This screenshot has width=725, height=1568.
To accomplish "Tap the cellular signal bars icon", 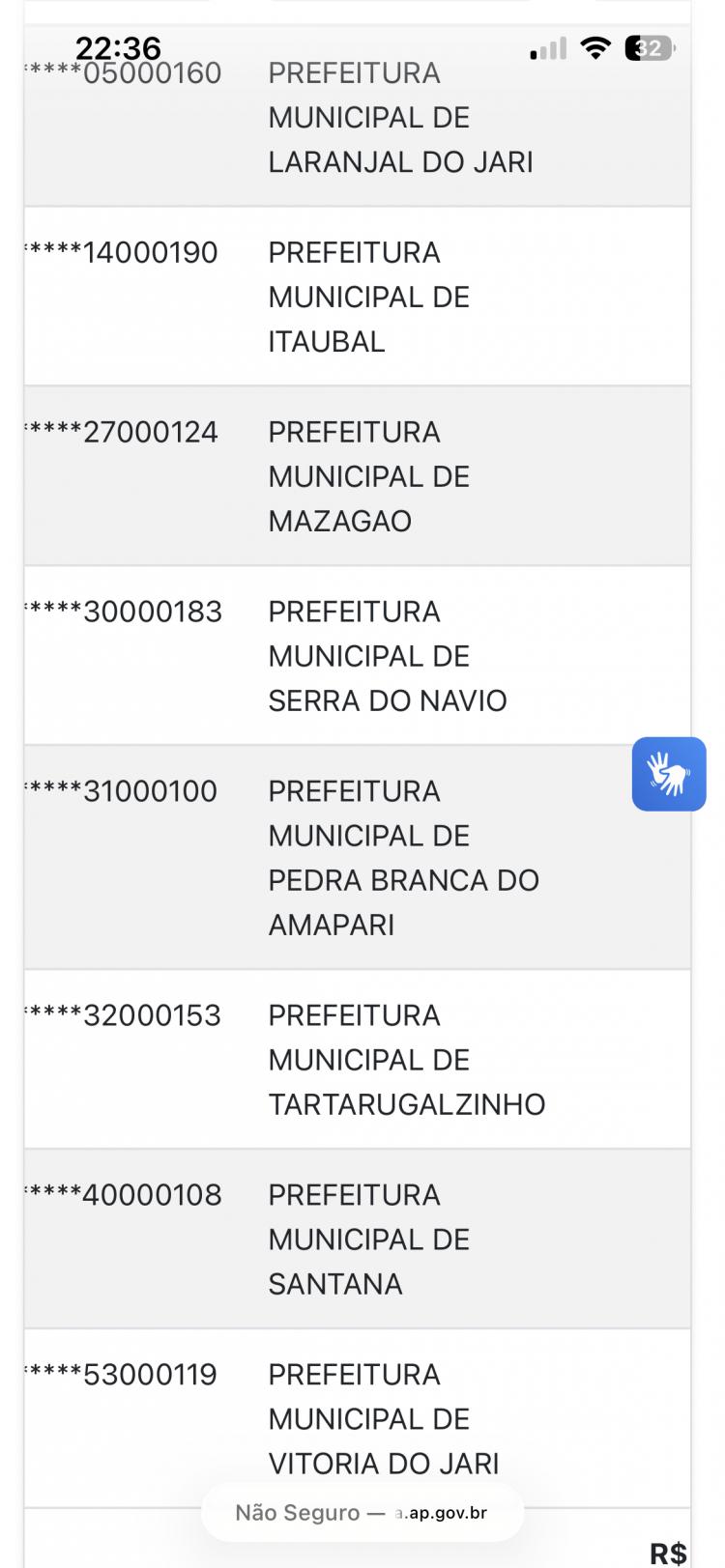I will pos(548,49).
